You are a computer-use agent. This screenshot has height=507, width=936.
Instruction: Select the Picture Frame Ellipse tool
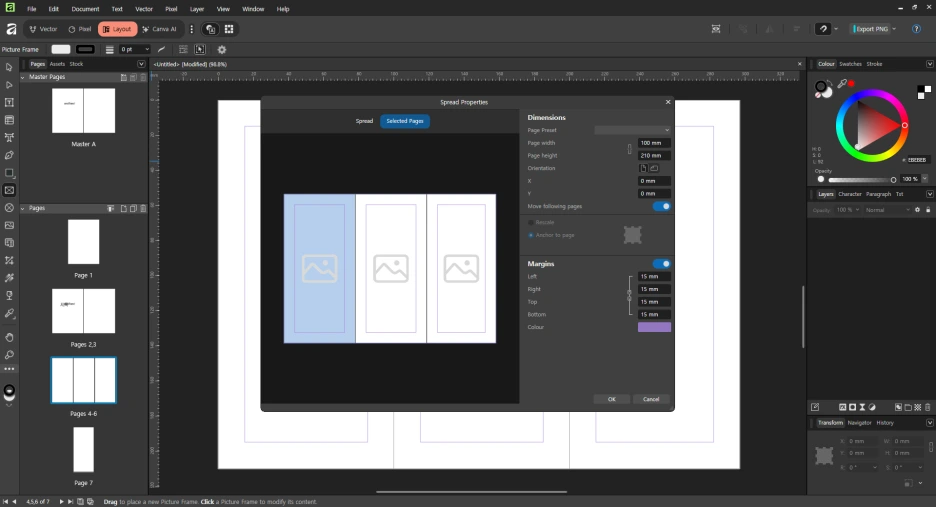click(9, 208)
